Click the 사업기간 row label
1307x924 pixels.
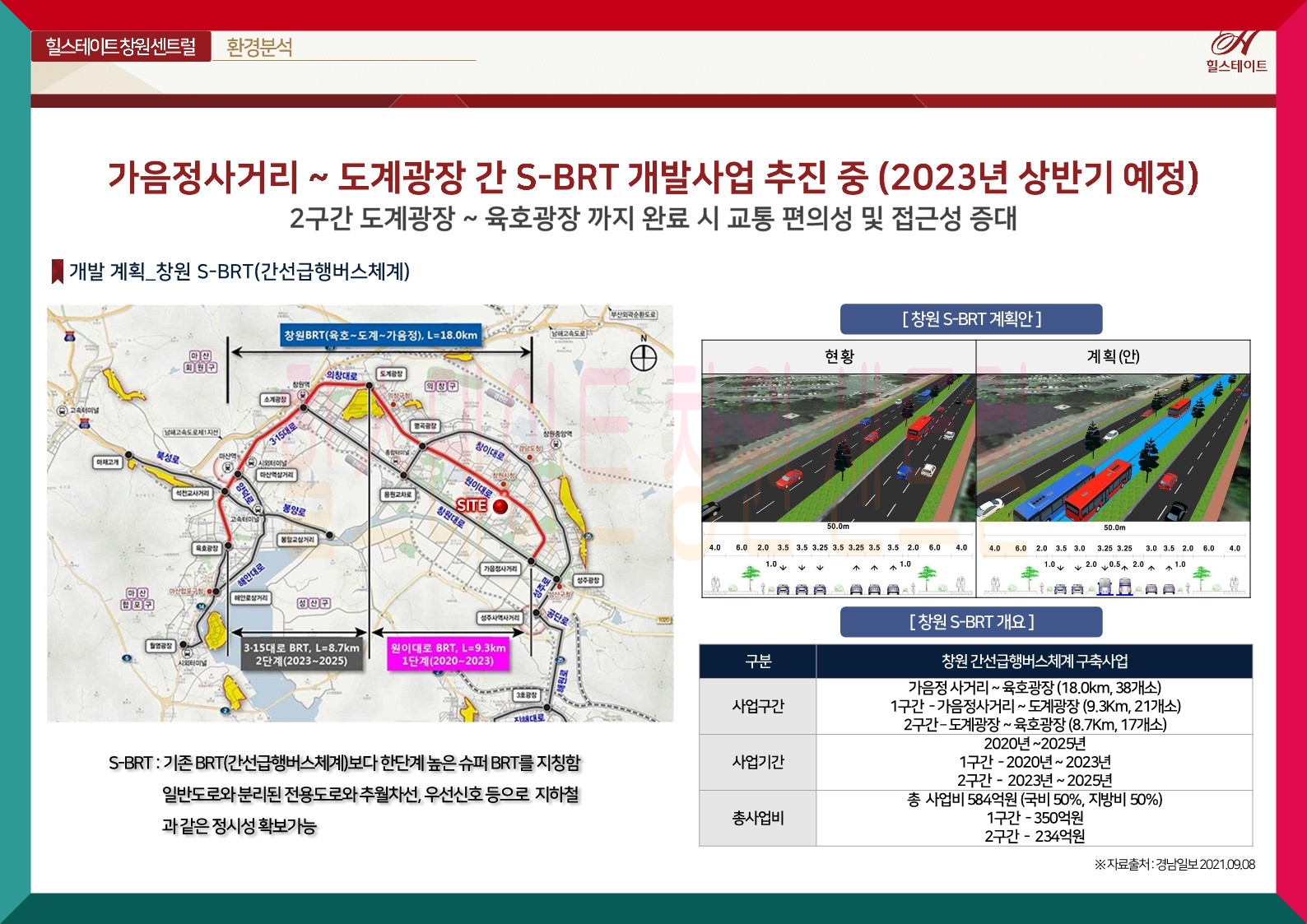point(758,762)
